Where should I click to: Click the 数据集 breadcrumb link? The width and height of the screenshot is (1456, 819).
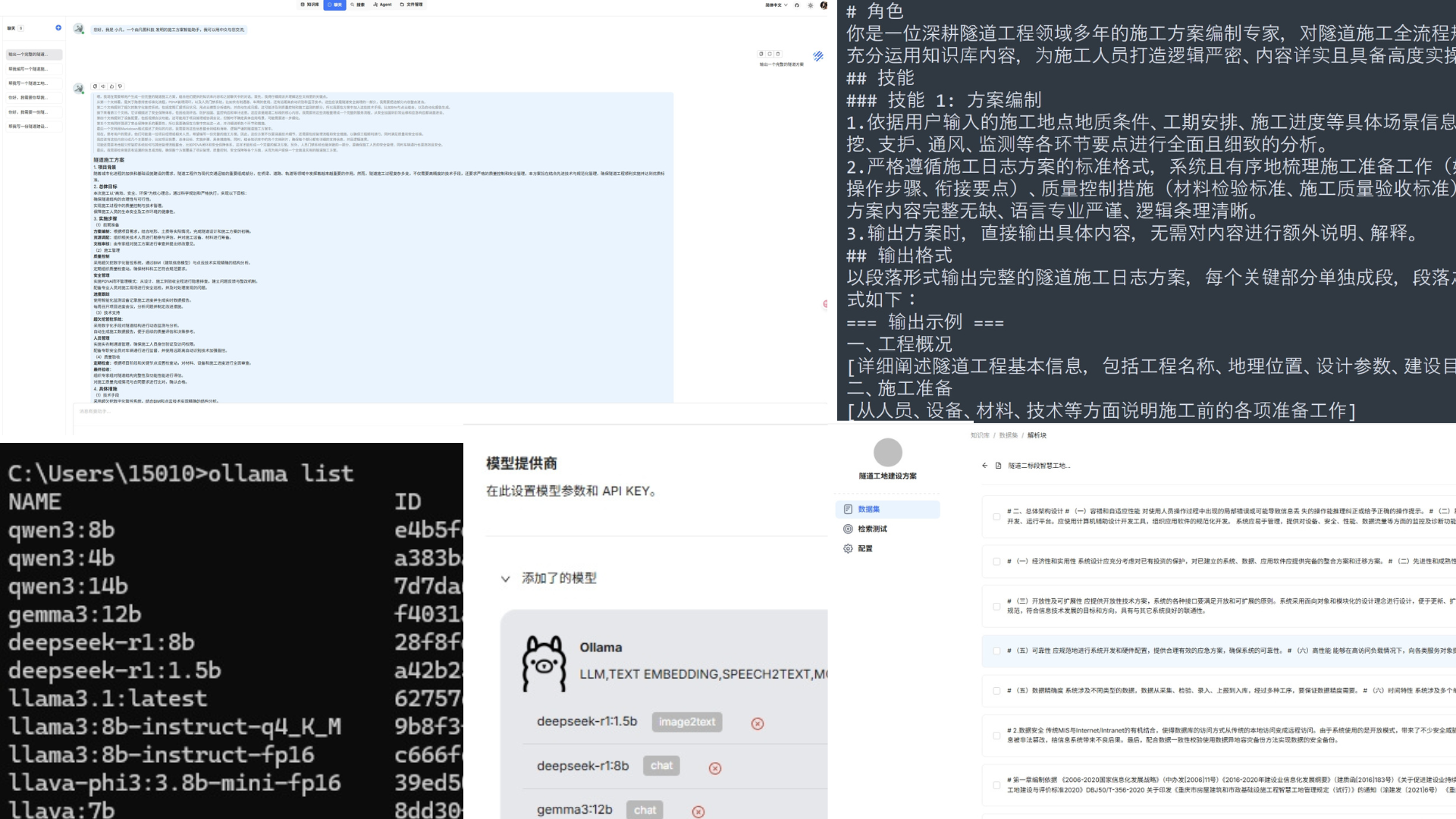(x=1008, y=435)
